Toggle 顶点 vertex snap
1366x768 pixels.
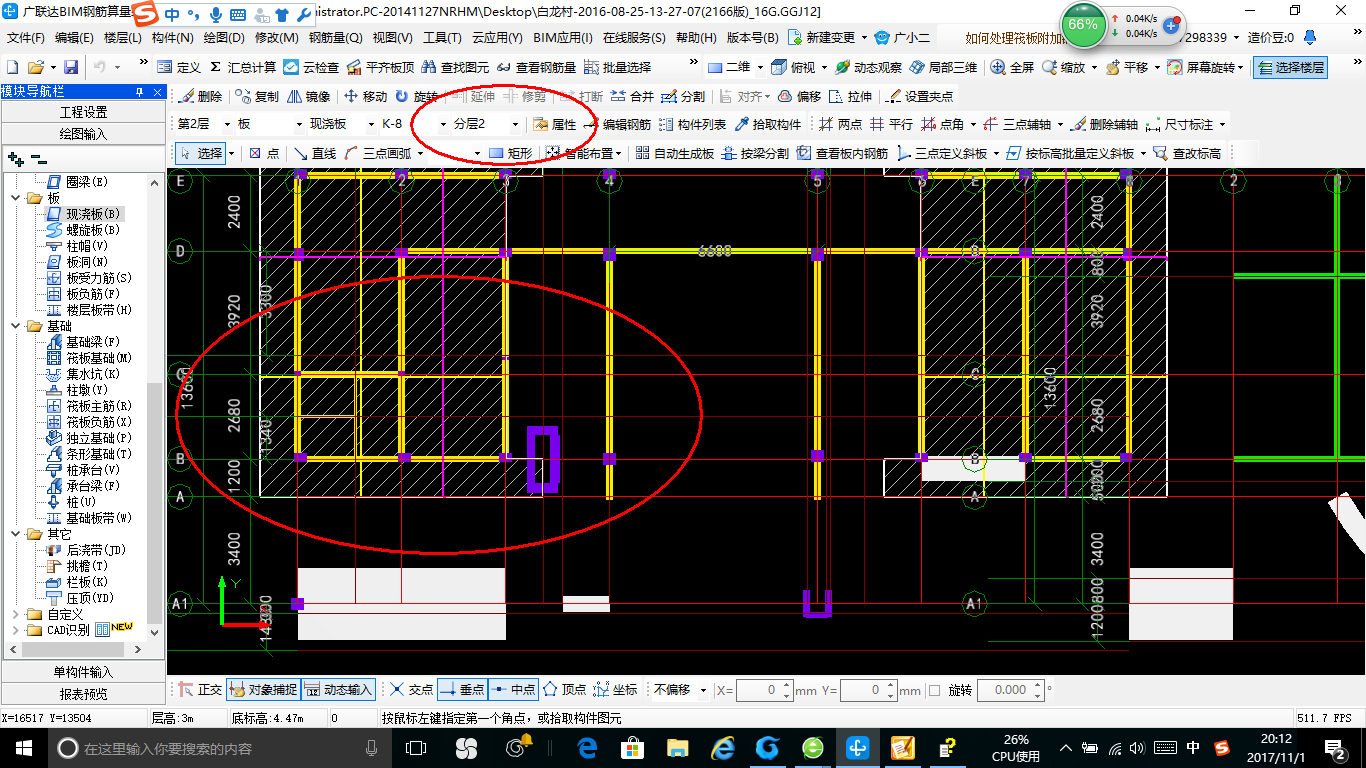point(565,690)
